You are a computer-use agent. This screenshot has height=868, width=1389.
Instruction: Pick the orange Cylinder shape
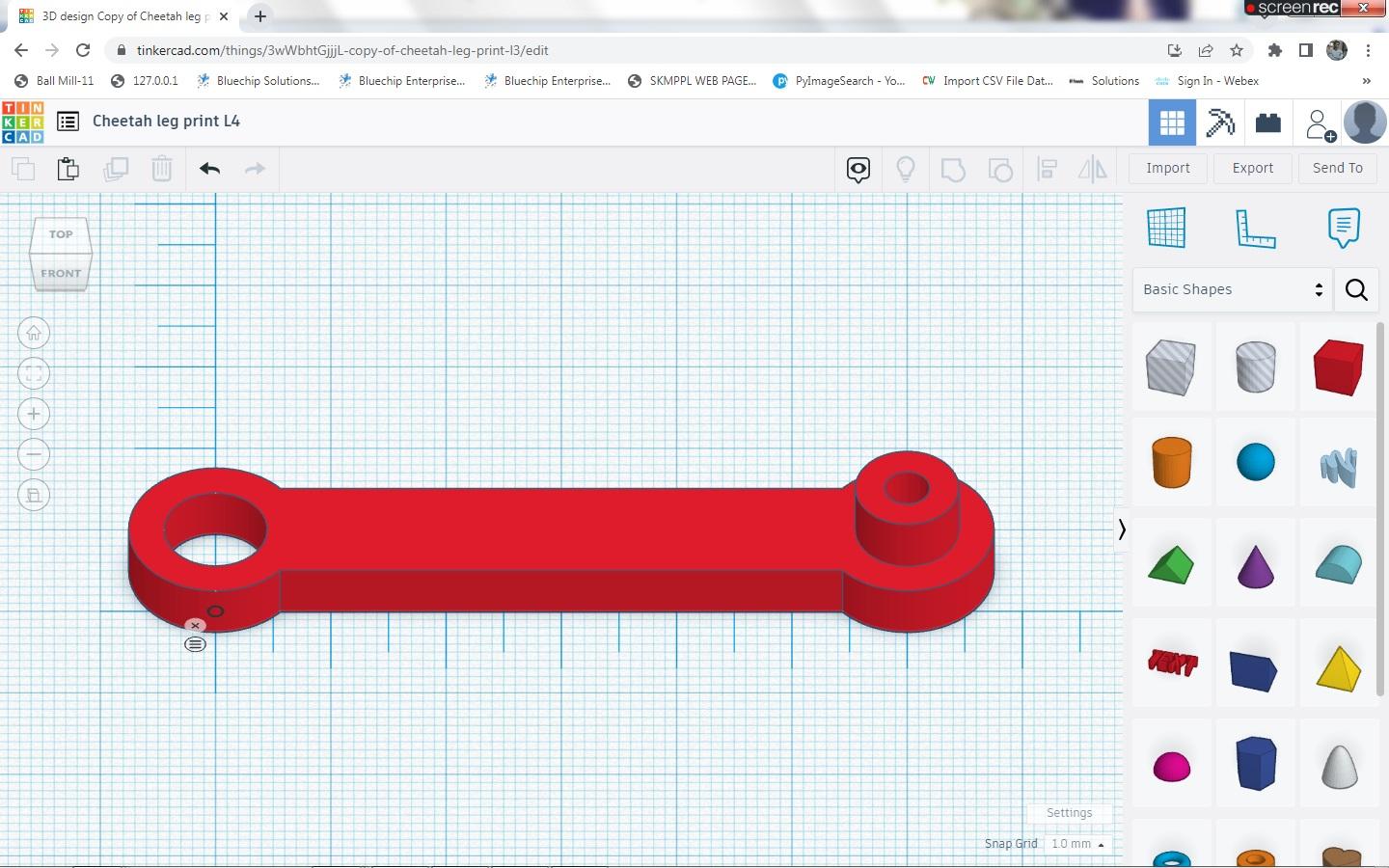pyautogui.click(x=1171, y=462)
